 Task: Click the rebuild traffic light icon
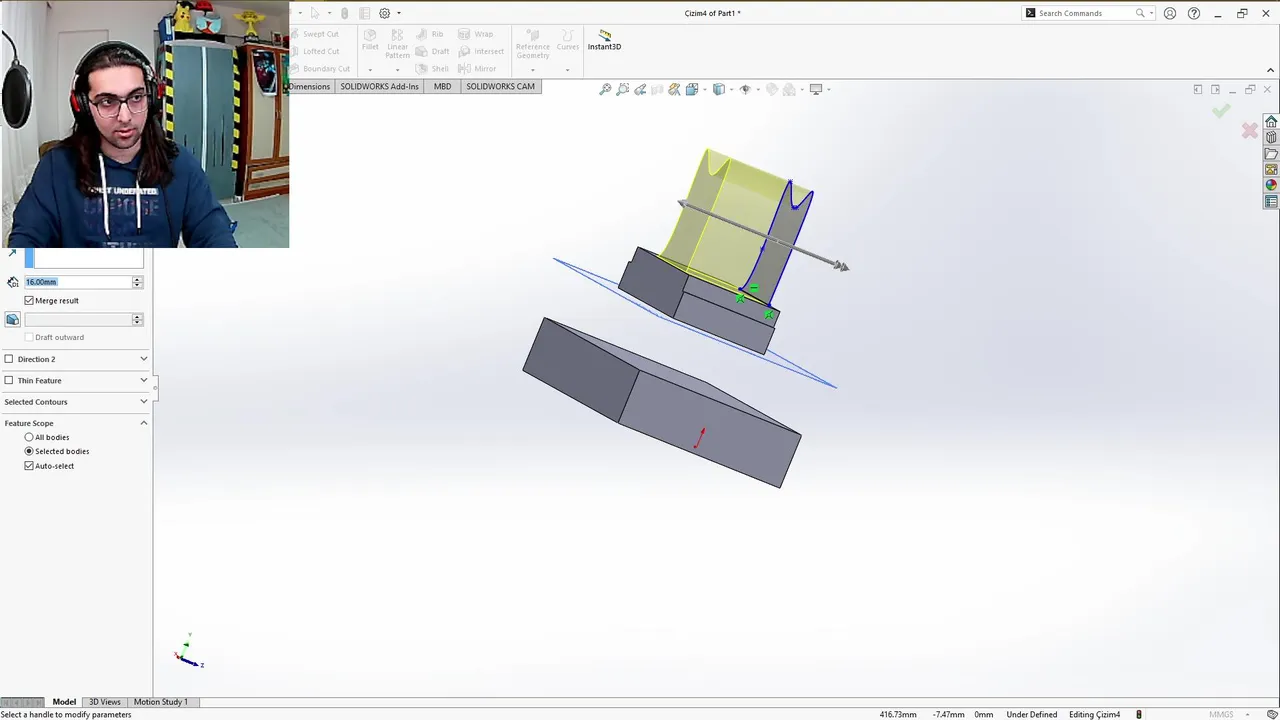tap(345, 13)
